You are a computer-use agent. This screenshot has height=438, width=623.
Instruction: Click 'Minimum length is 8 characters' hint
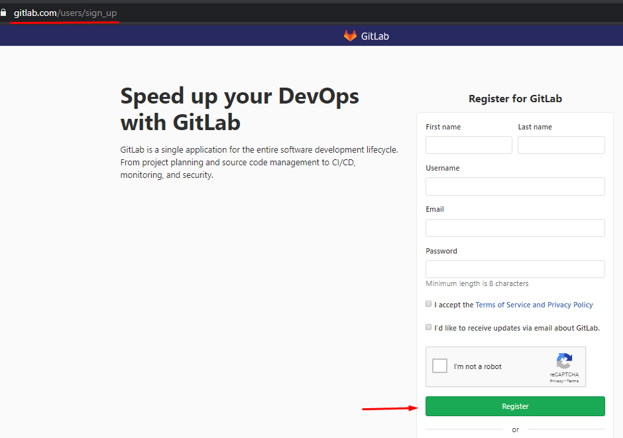point(477,283)
